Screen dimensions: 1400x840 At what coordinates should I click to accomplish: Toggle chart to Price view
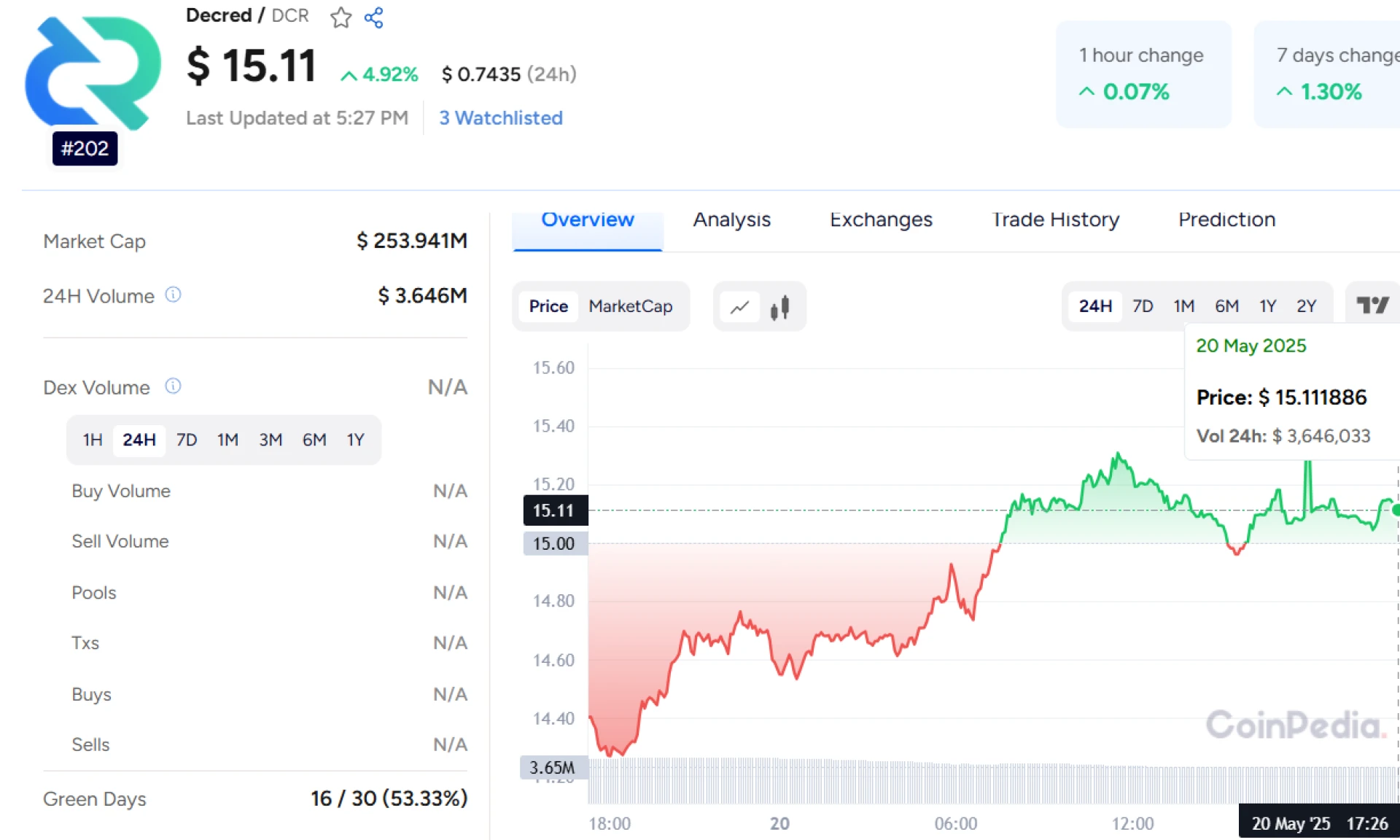[x=548, y=306]
